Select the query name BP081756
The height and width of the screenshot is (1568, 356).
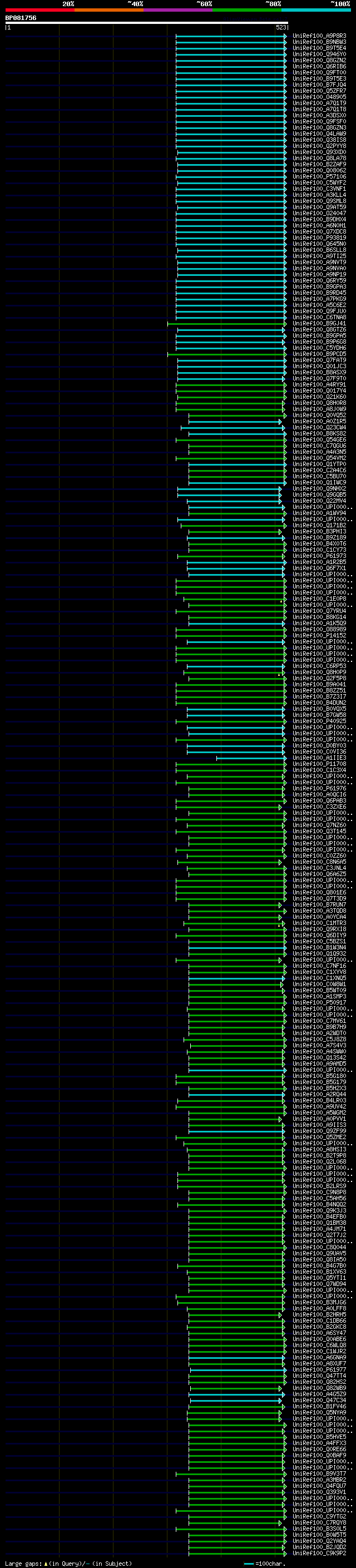click(x=21, y=18)
